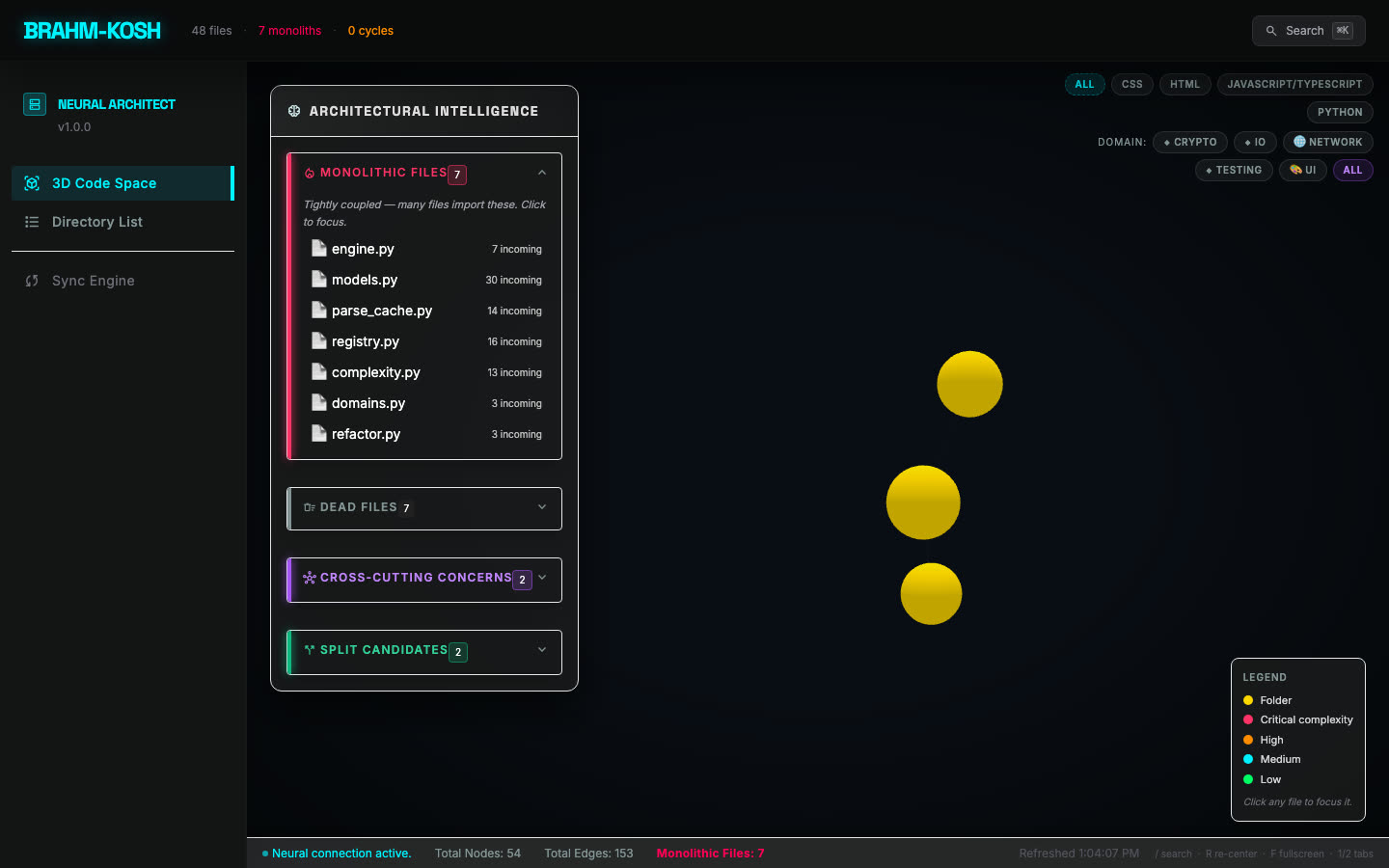Click the file icon next to complexity.py
Viewport: 1389px width, 868px height.
[319, 371]
